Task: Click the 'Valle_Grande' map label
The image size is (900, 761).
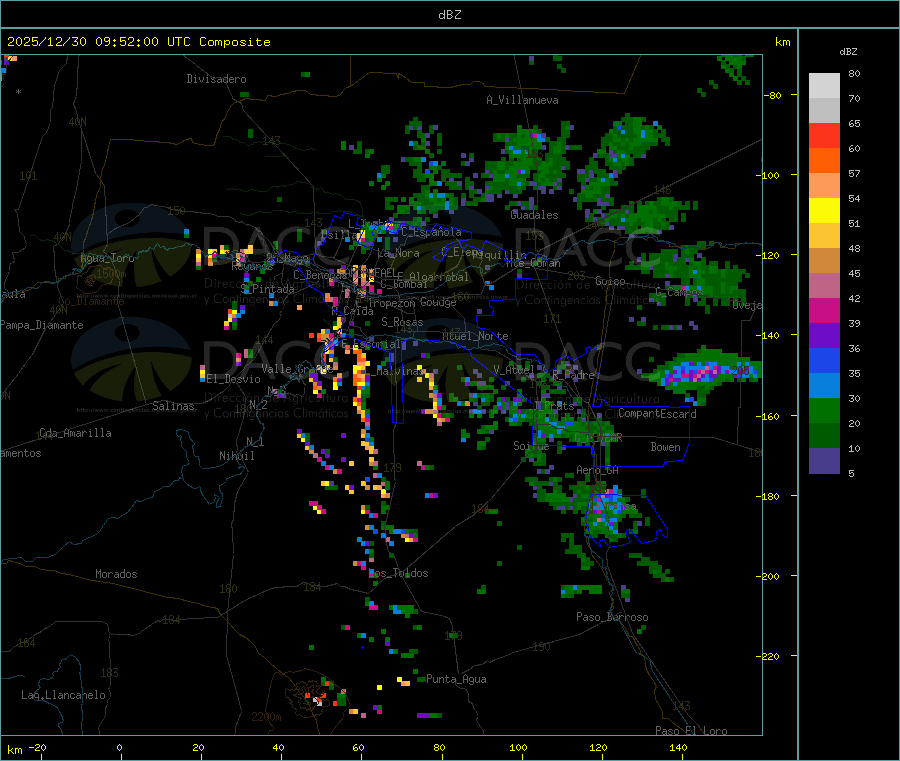Action: point(297,369)
